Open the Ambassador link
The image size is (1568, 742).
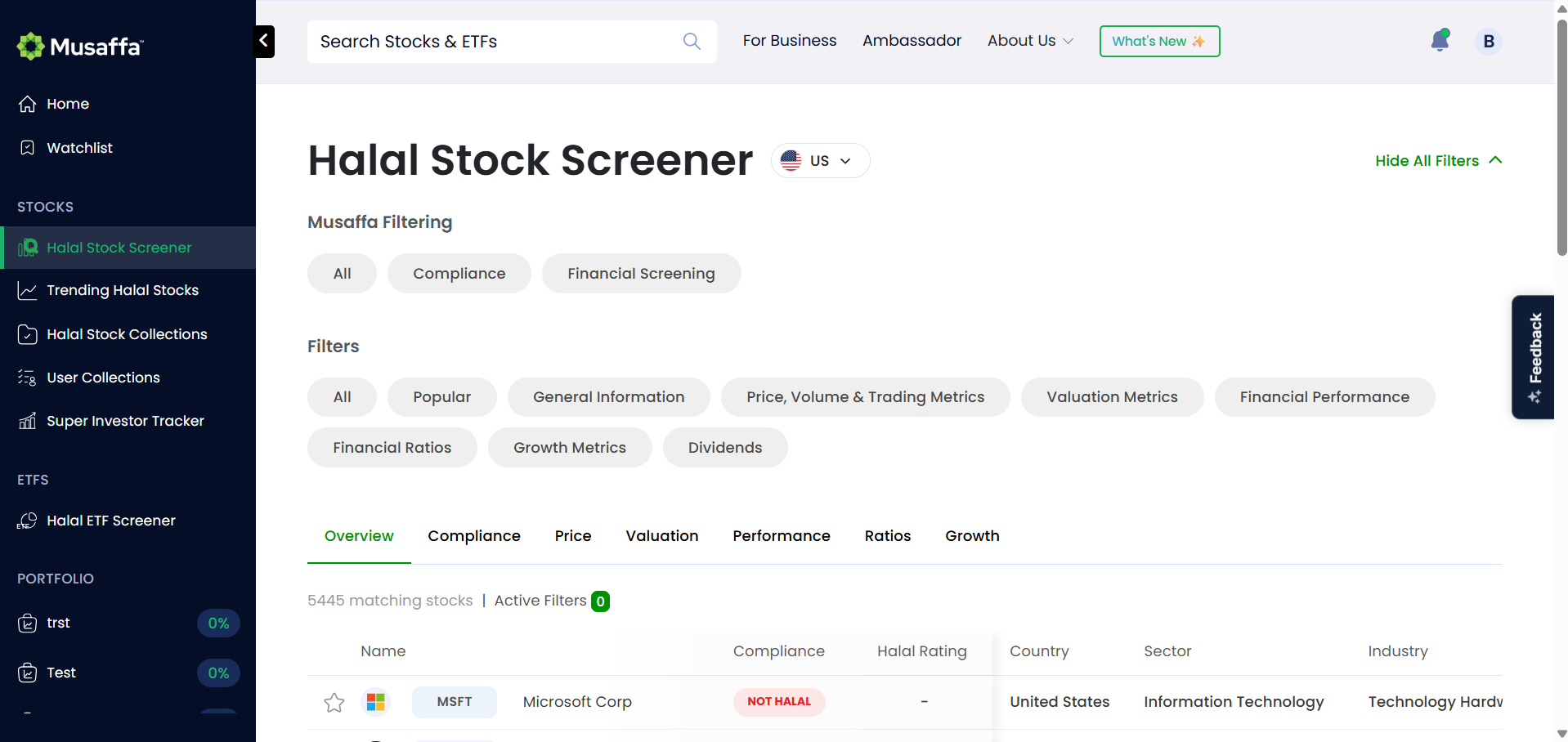click(x=912, y=41)
